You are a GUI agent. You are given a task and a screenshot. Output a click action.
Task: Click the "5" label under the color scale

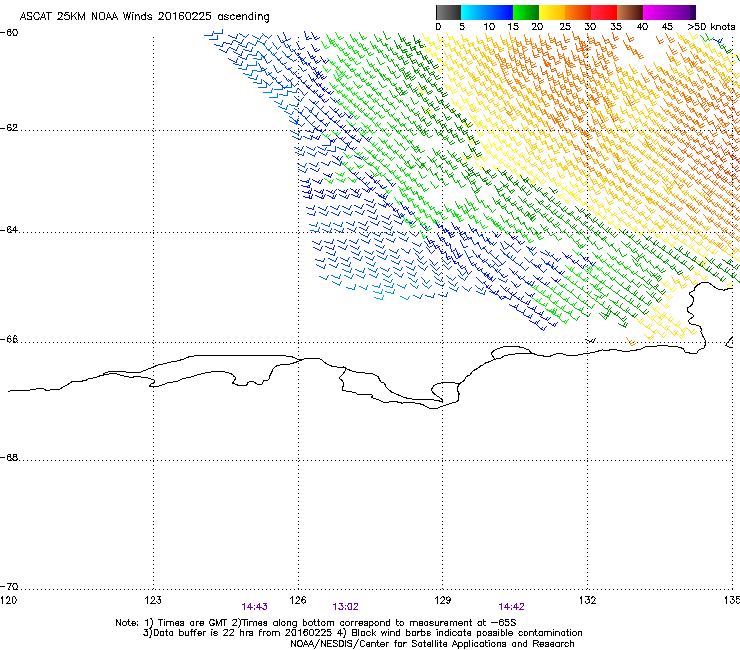pyautogui.click(x=462, y=26)
